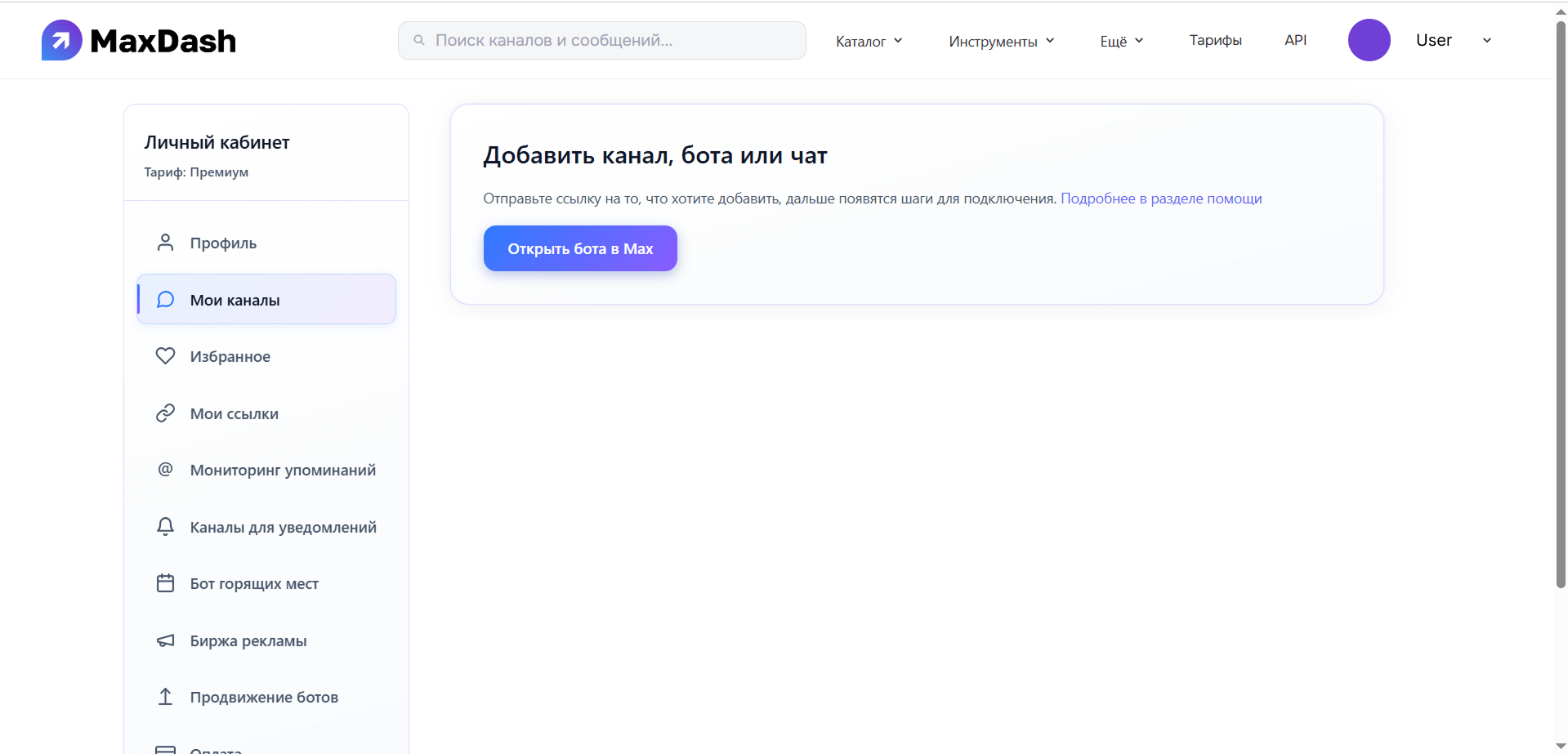Click the Тариф: Премиум text
Viewport: 1568px width, 754px height.
[x=196, y=172]
